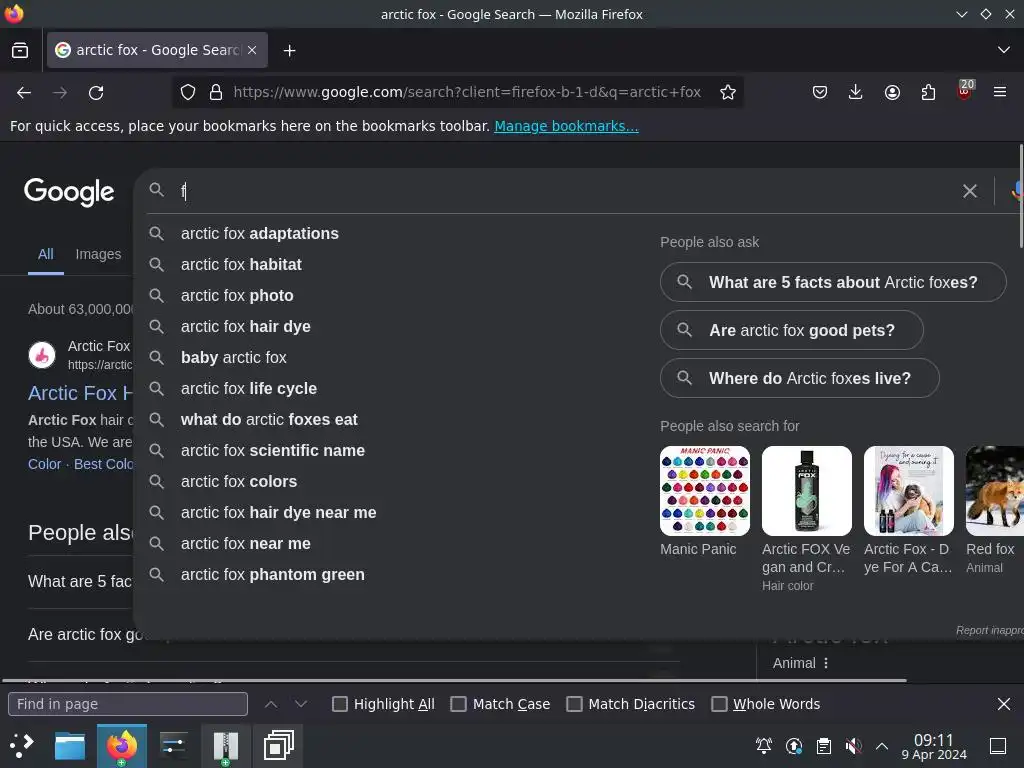Image resolution: width=1024 pixels, height=768 pixels.
Task: Open the Save to Pocket button
Action: [820, 93]
